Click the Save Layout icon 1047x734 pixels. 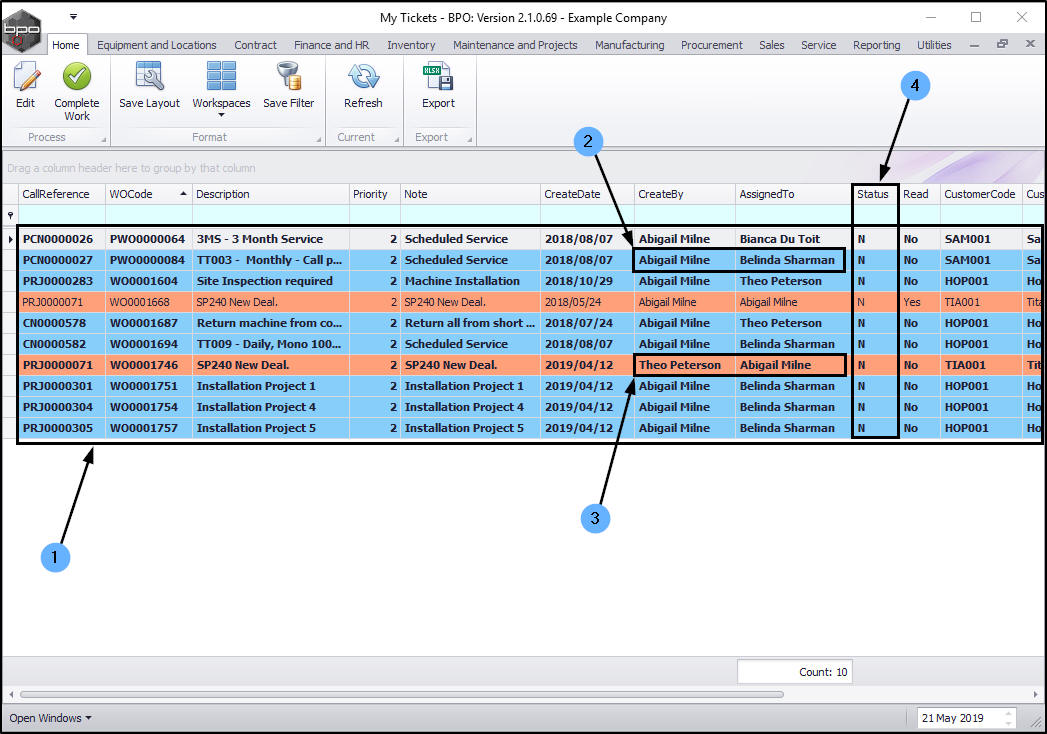[149, 77]
